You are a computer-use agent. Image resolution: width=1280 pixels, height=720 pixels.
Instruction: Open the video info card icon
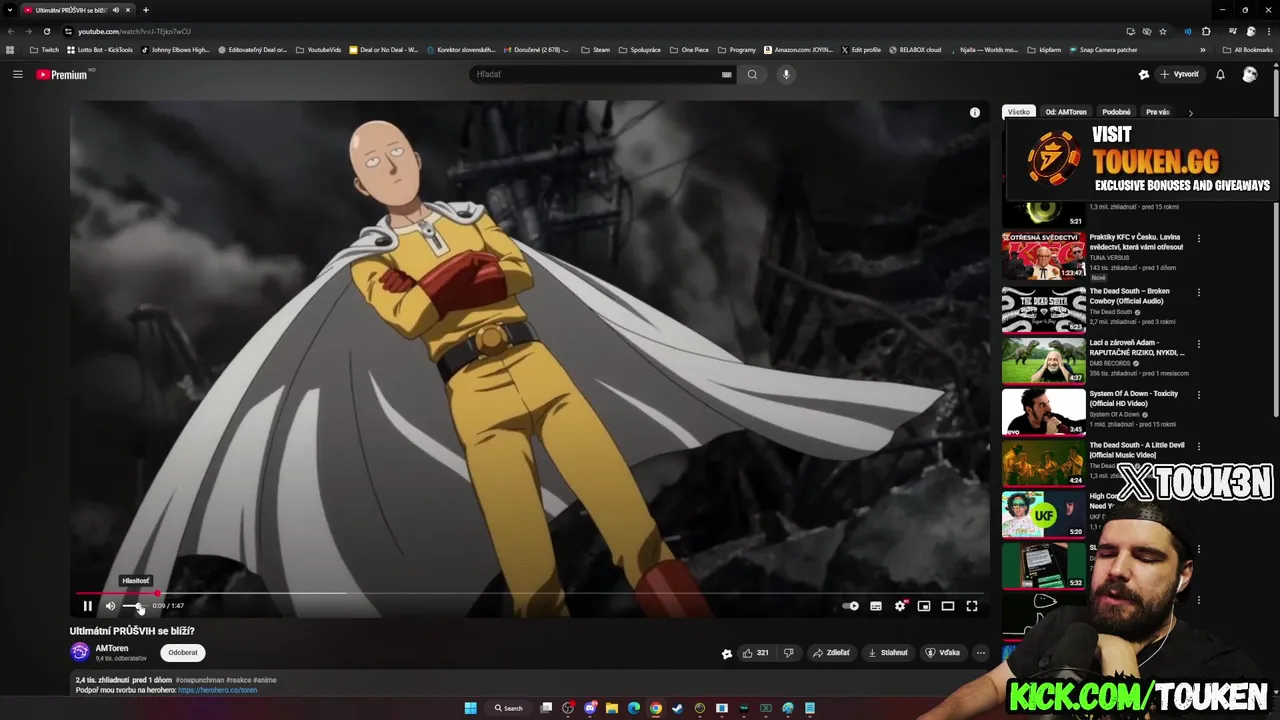975,113
